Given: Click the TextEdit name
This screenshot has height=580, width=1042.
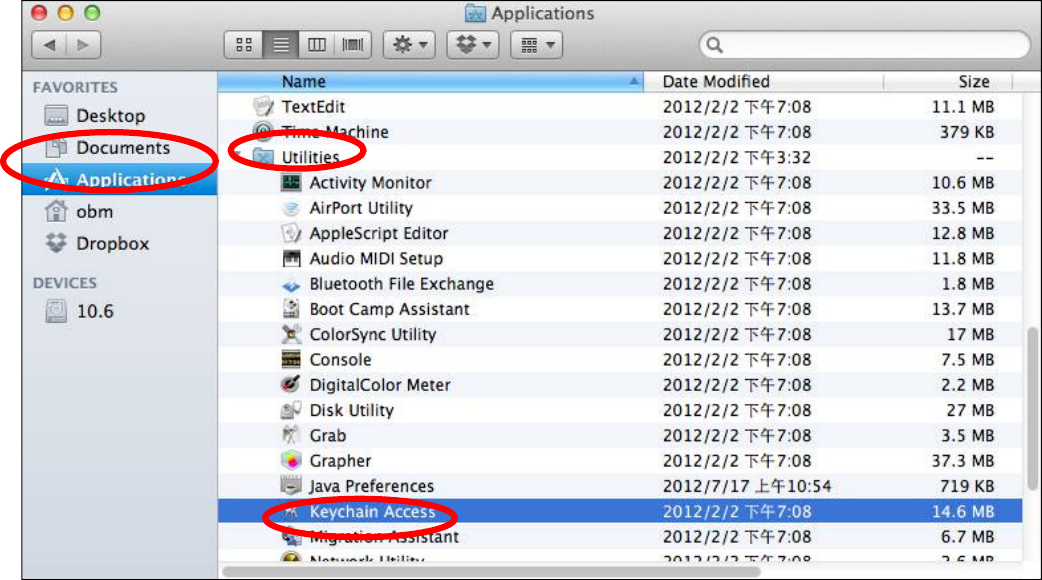Looking at the screenshot, I should 313,107.
